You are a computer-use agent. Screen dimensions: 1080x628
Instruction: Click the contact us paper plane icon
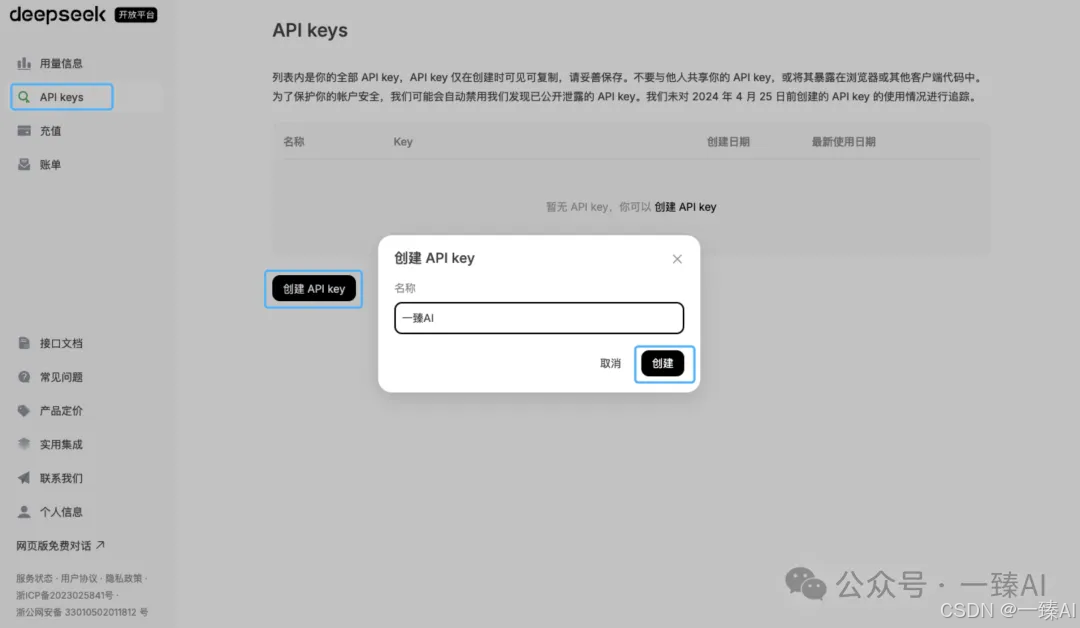point(24,478)
